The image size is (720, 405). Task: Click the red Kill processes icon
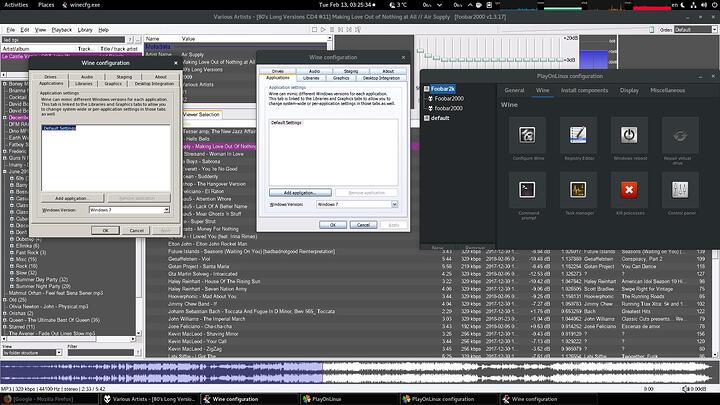(629, 190)
